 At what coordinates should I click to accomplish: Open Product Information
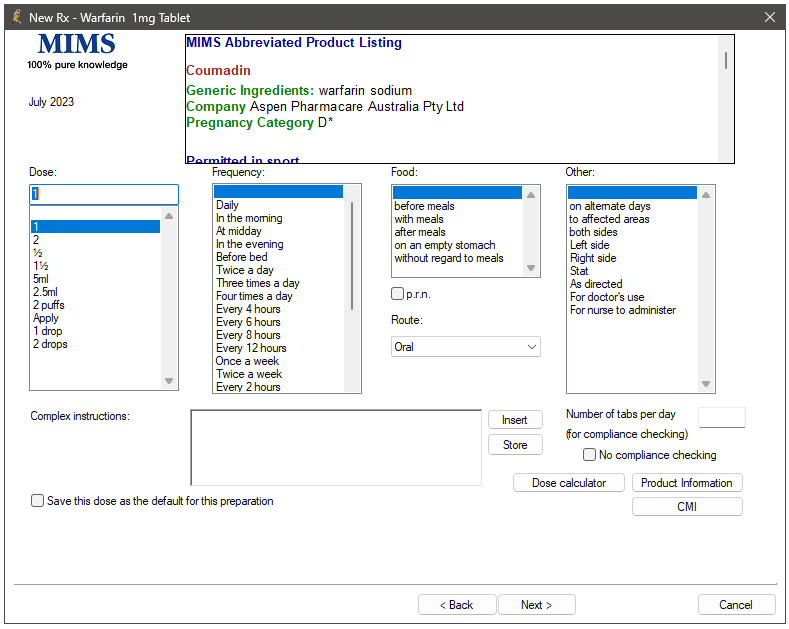(x=687, y=483)
